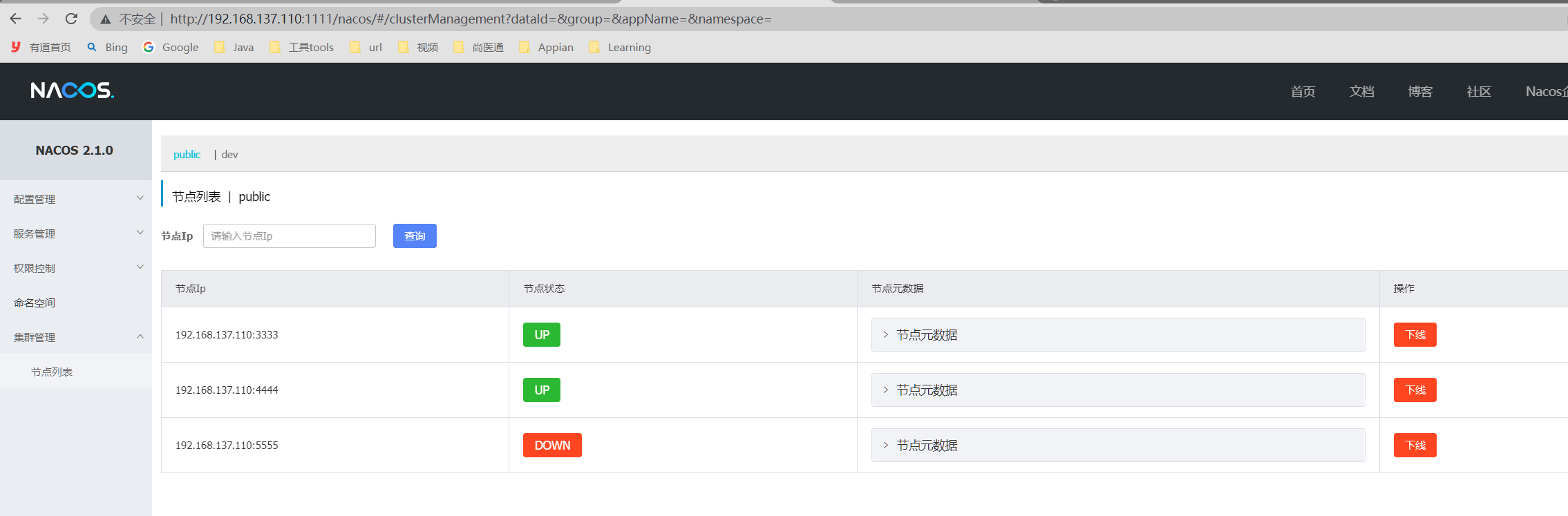Click the DOWN status of node 5555
The image size is (1568, 516).
pyautogui.click(x=552, y=445)
